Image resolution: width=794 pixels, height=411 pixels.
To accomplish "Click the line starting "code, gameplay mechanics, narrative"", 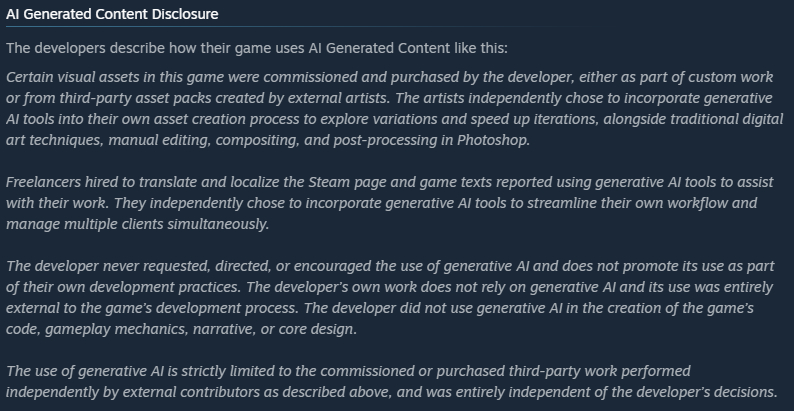I will tap(180, 329).
